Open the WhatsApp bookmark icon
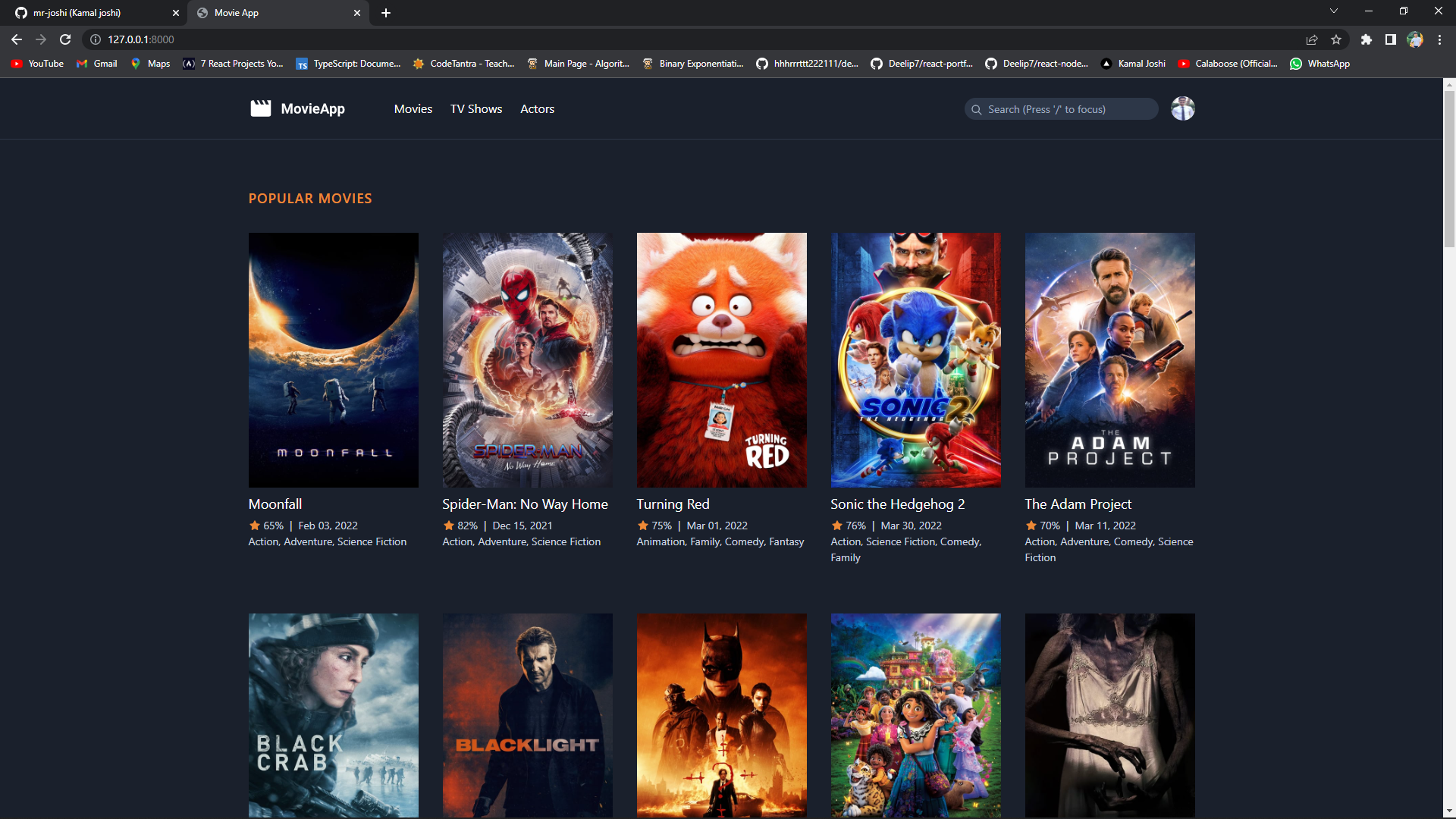The width and height of the screenshot is (1456, 819). coord(1296,64)
